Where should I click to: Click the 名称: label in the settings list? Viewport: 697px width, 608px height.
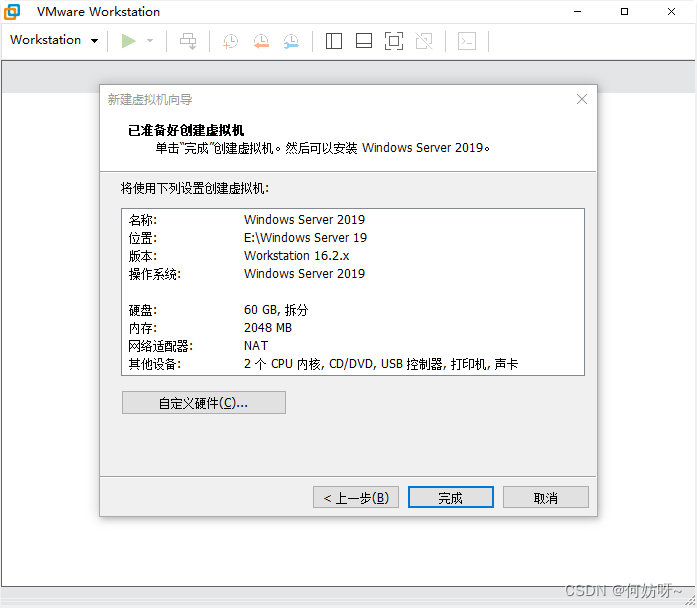tap(143, 220)
